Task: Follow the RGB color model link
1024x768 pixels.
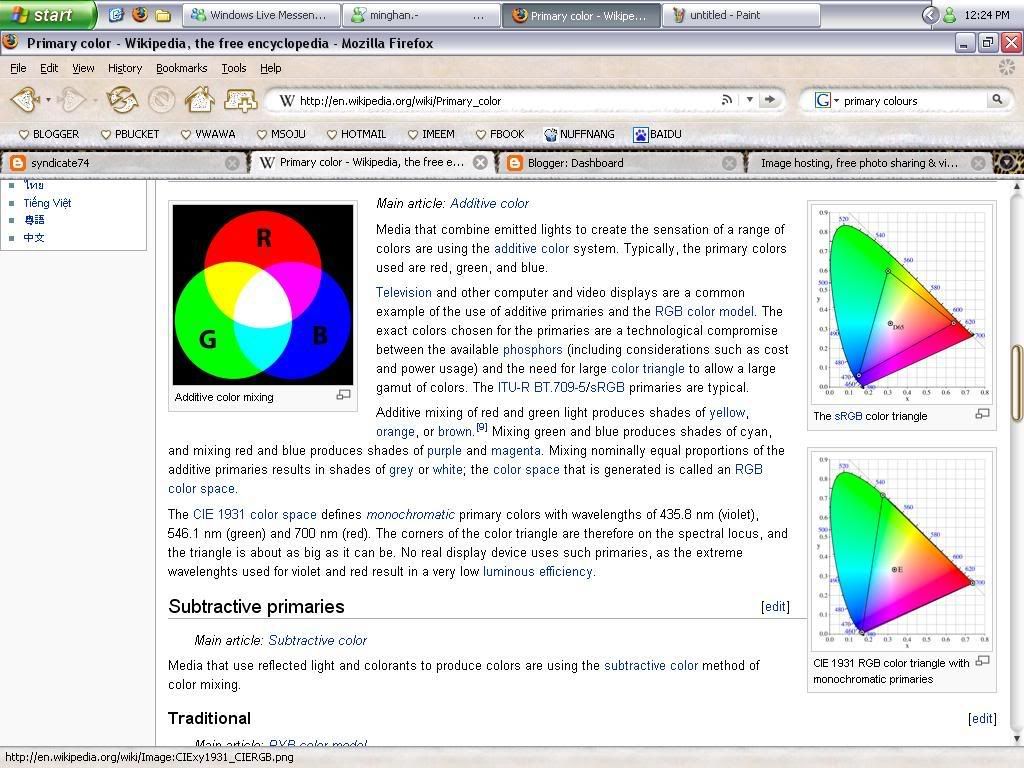Action: click(x=705, y=312)
